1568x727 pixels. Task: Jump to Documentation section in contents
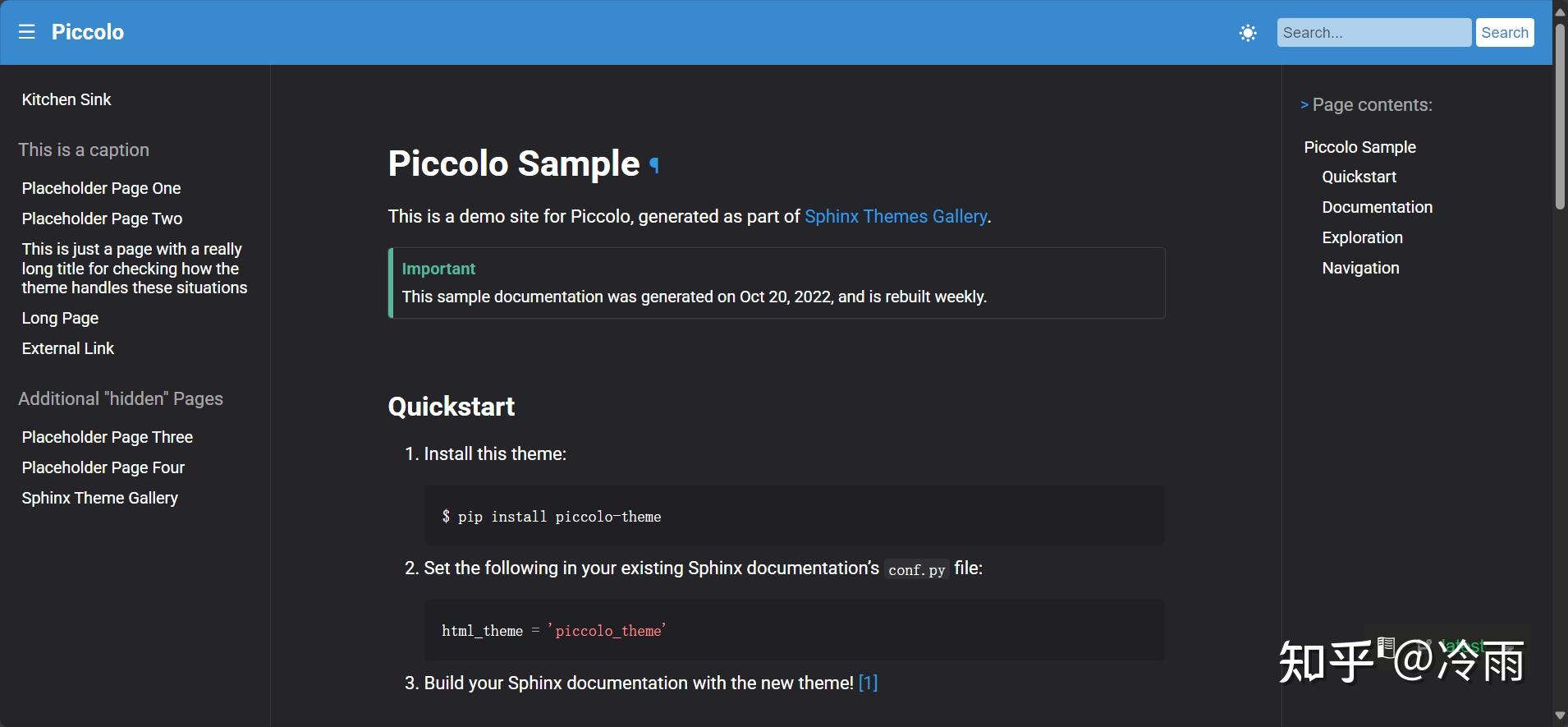coord(1377,208)
